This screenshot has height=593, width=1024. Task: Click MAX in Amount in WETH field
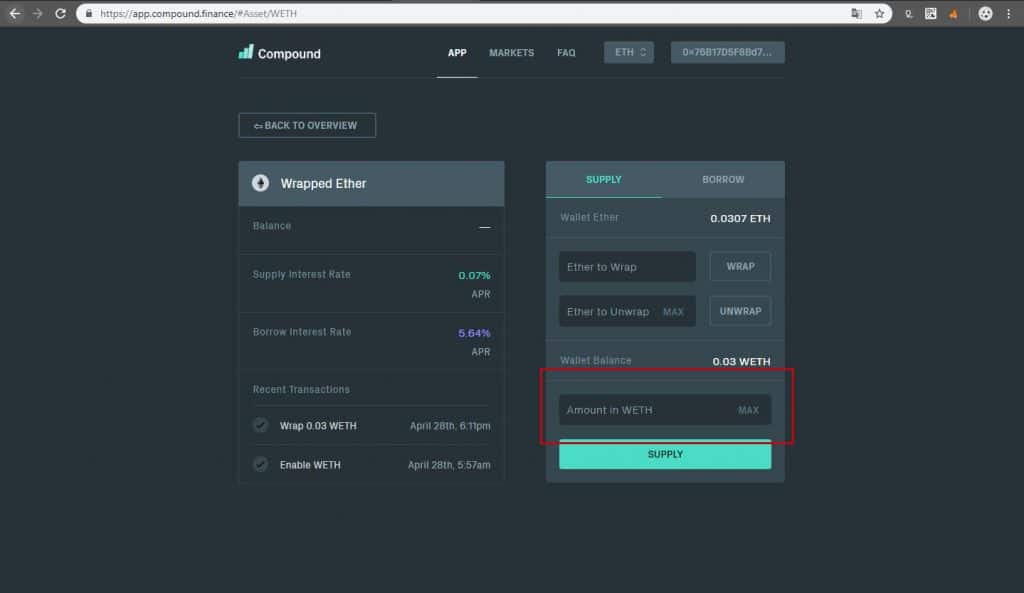point(748,410)
